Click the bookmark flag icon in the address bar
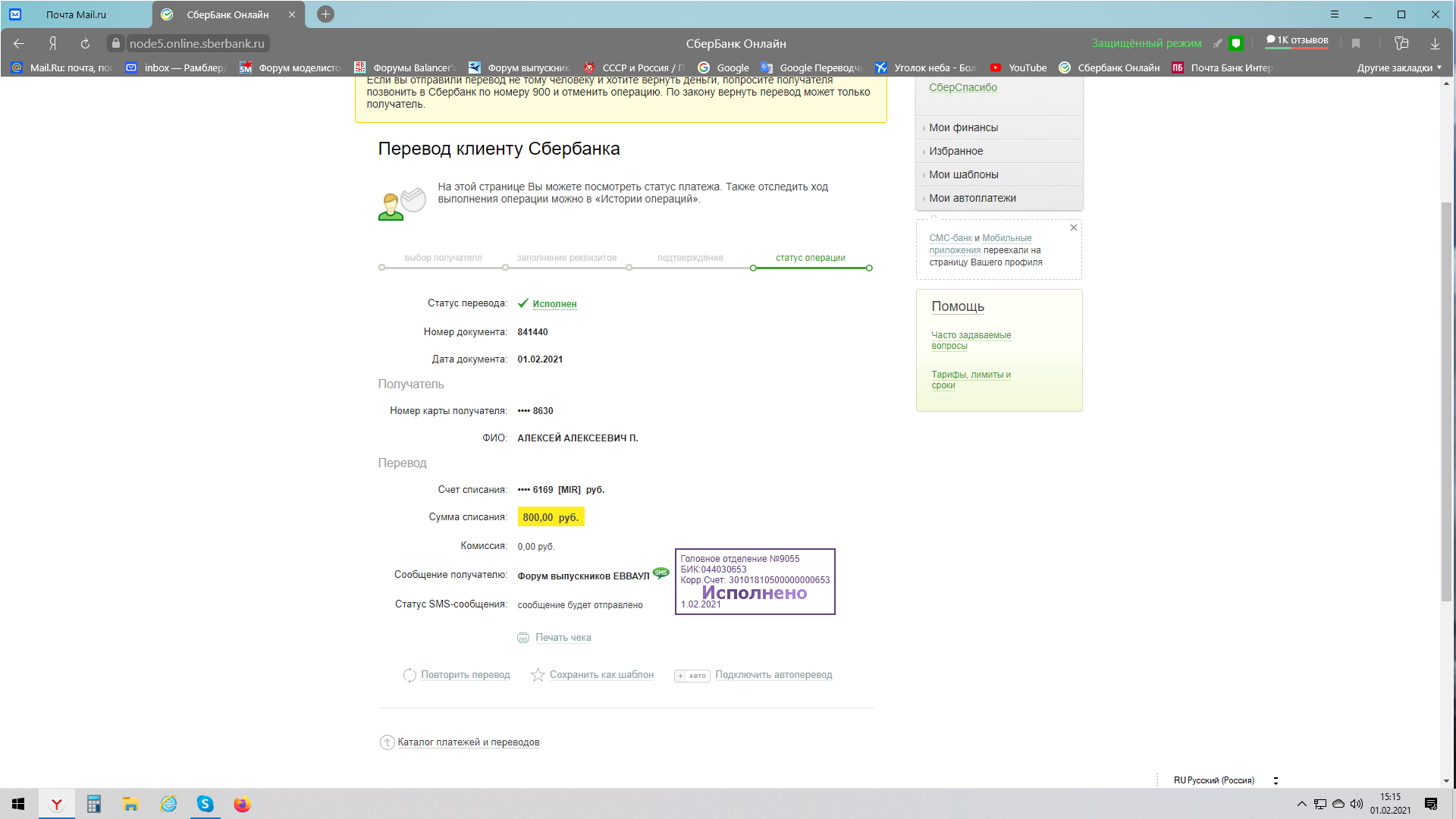Image resolution: width=1456 pixels, height=819 pixels. pos(1356,43)
